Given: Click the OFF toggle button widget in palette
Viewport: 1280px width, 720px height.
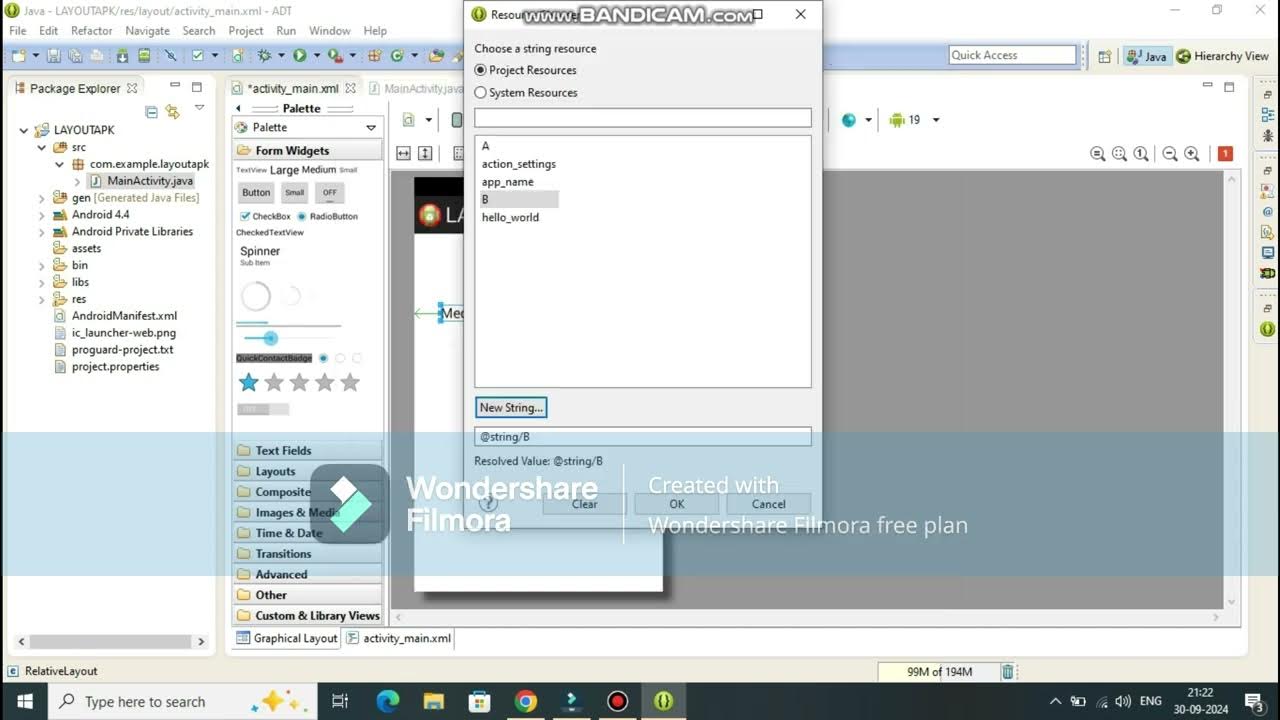Looking at the screenshot, I should (329, 192).
